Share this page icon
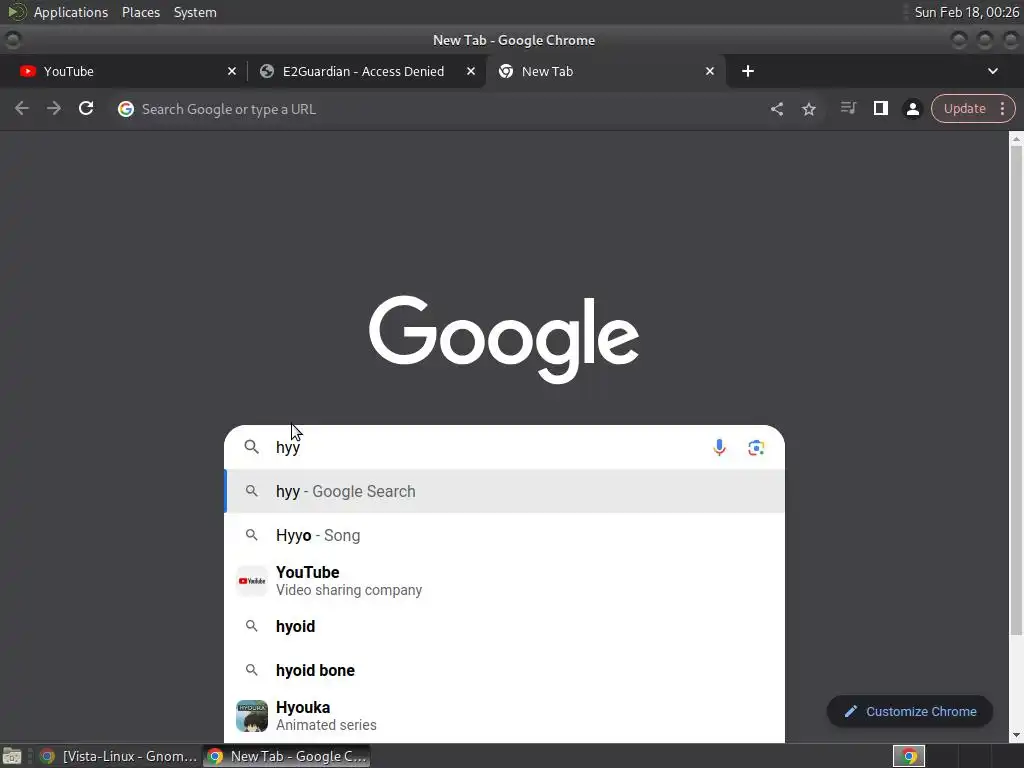1024x768 pixels. tap(776, 109)
